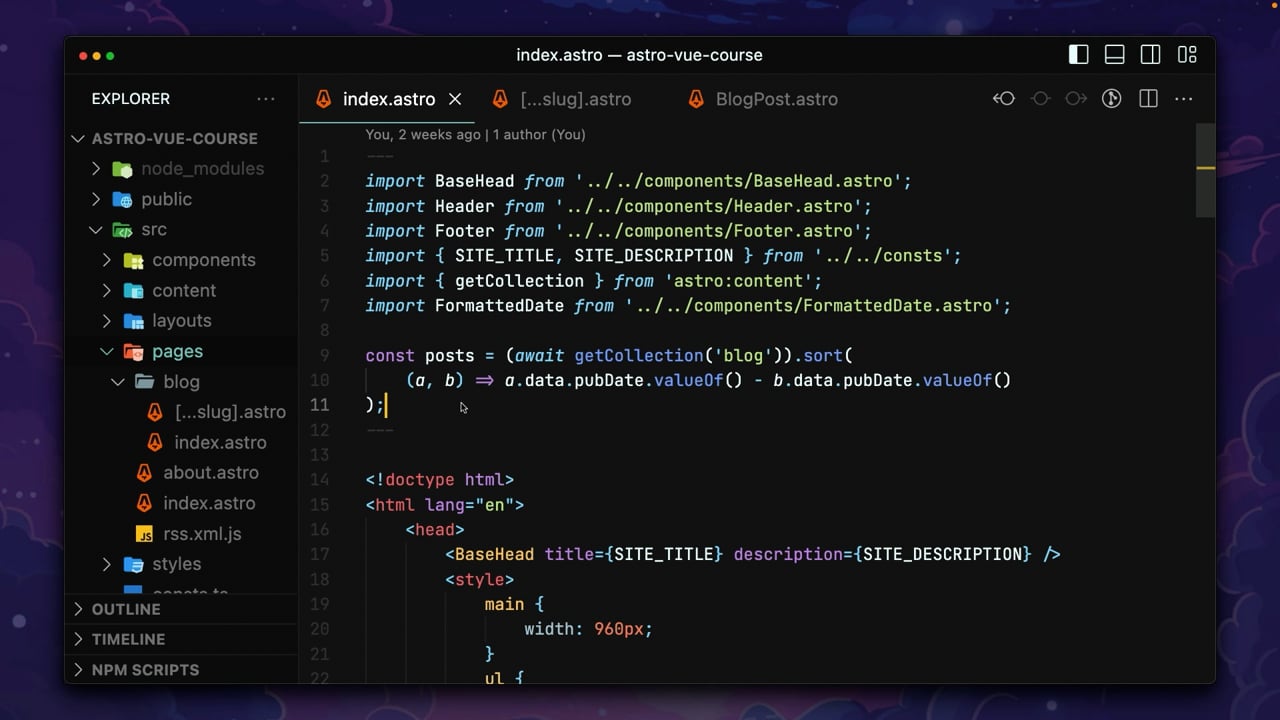1280x720 pixels.
Task: Collapse ASTRO-VUE-COURSE root folder
Action: (x=78, y=138)
